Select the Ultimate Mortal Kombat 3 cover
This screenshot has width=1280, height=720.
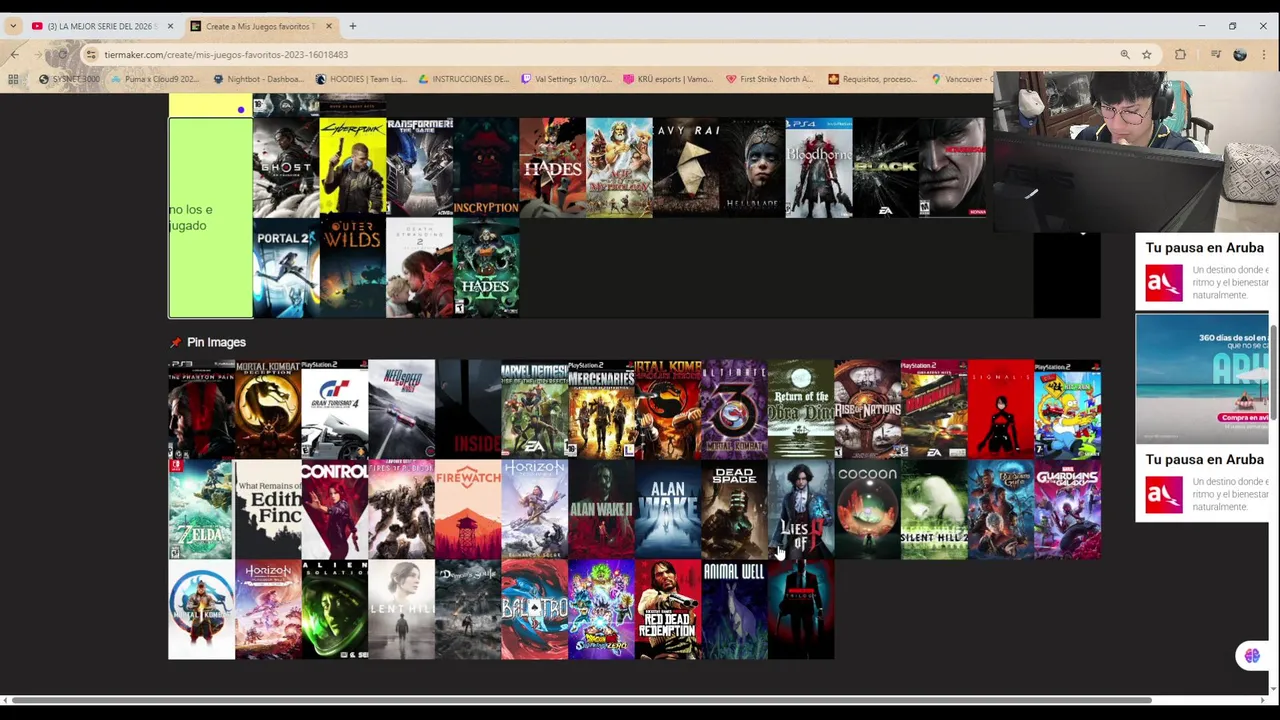tap(734, 409)
